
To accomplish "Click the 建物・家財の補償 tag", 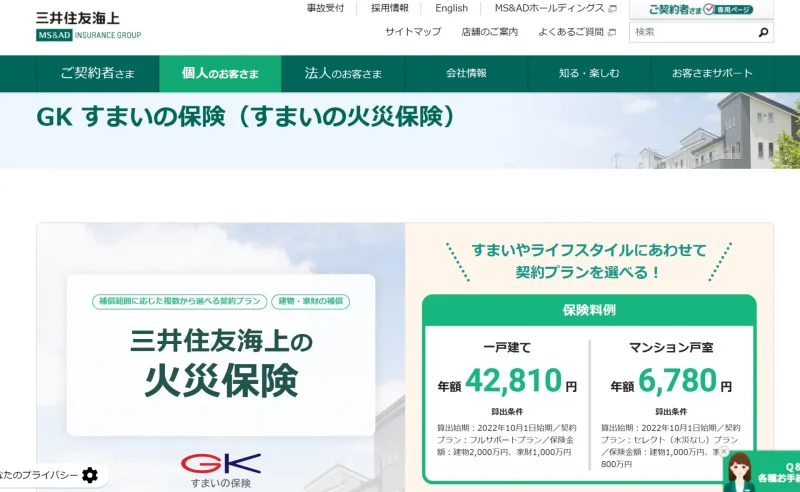I will click(310, 301).
